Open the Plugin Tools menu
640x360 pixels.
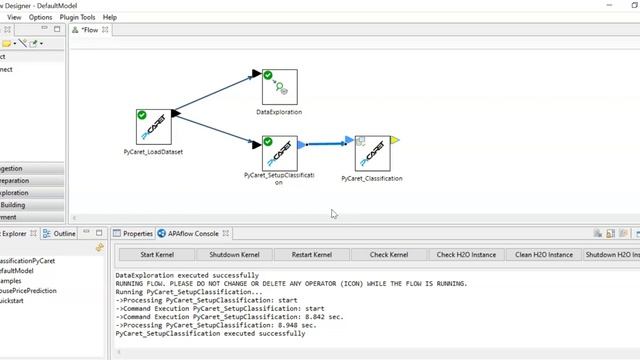(77, 17)
